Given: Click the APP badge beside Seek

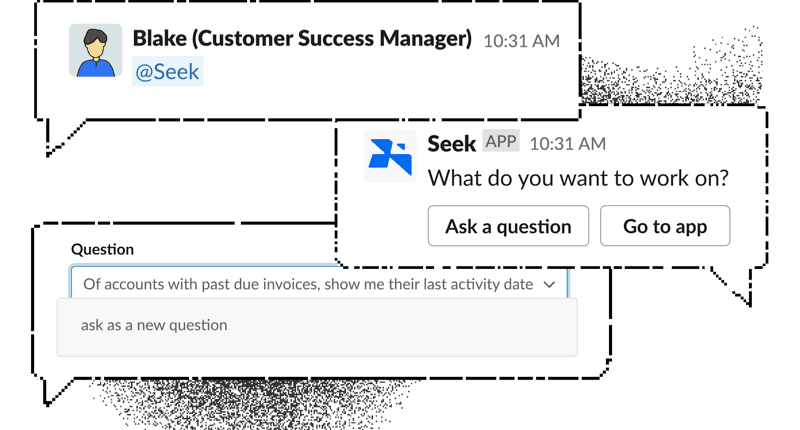Looking at the screenshot, I should pos(501,141).
